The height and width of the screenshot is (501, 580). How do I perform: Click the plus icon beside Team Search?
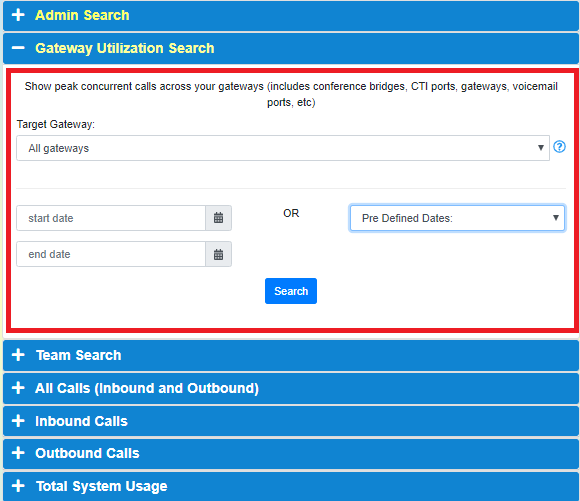(x=18, y=354)
